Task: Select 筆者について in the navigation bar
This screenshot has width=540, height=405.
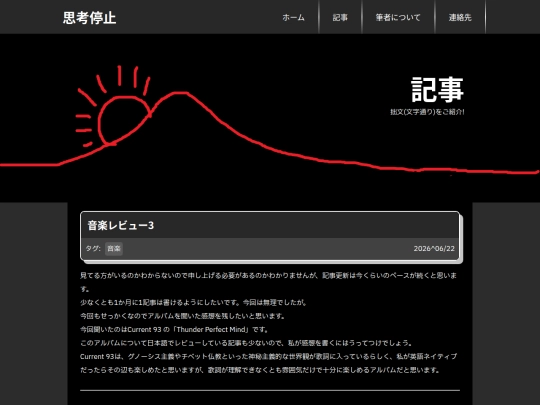Action: click(x=398, y=17)
